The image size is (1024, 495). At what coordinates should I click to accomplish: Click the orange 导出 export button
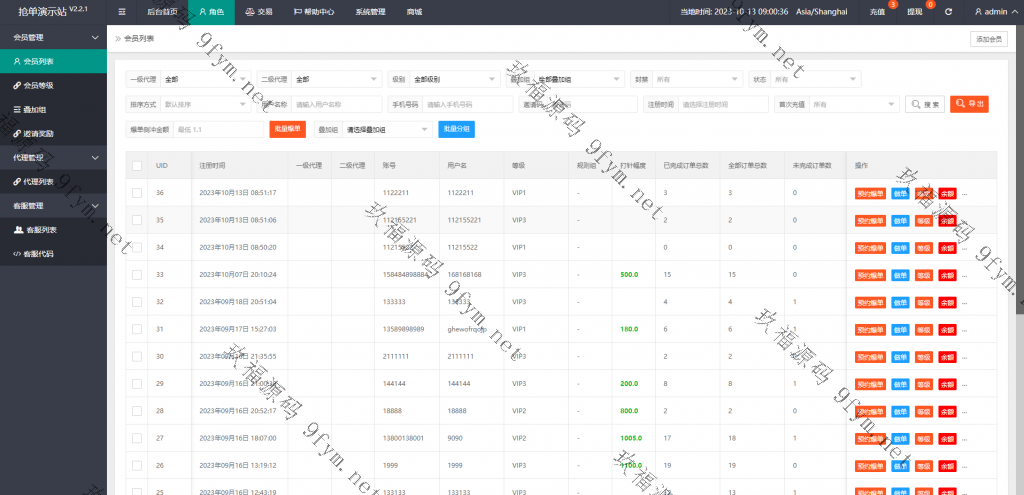pyautogui.click(x=969, y=104)
